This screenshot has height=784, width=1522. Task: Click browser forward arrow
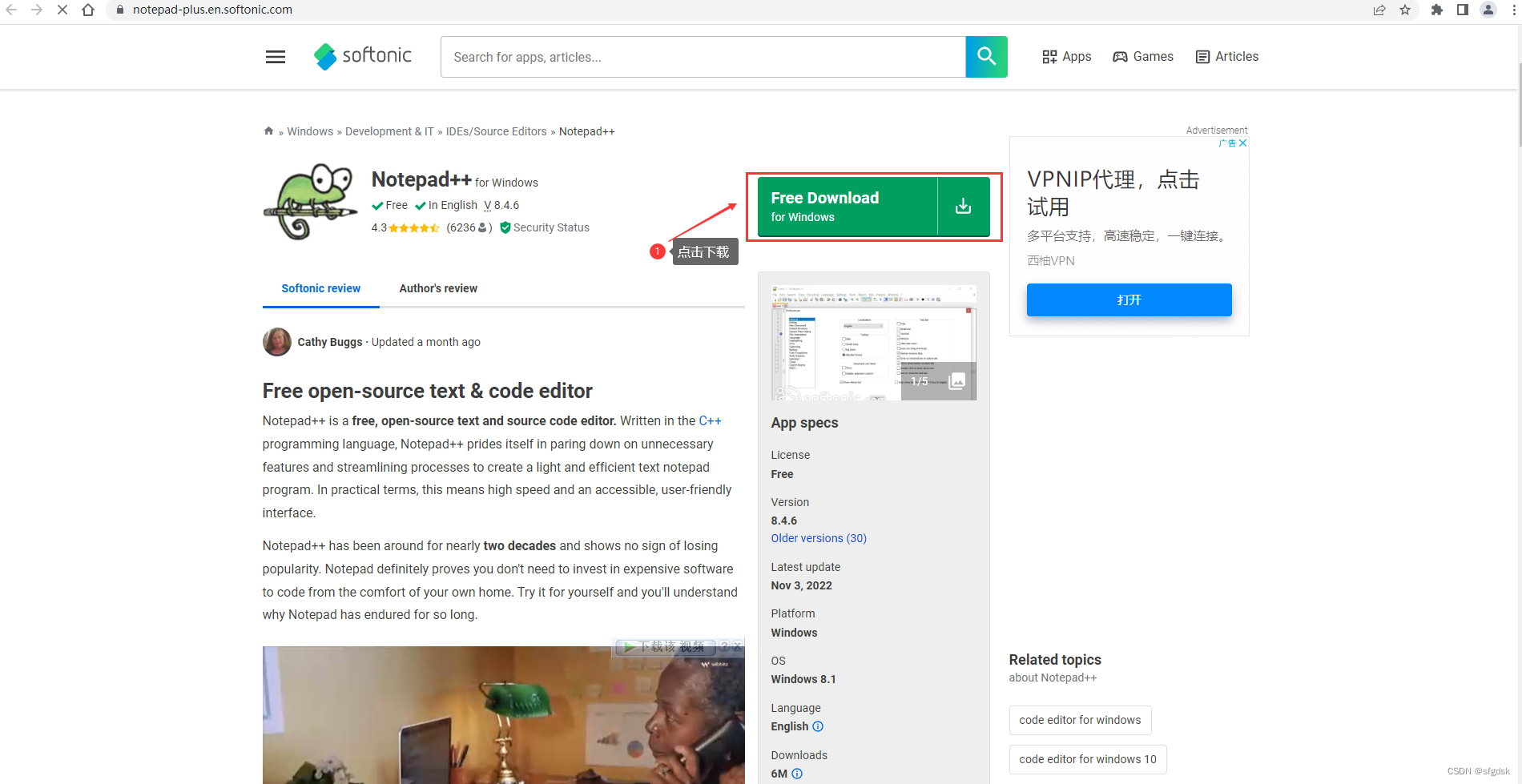[37, 10]
